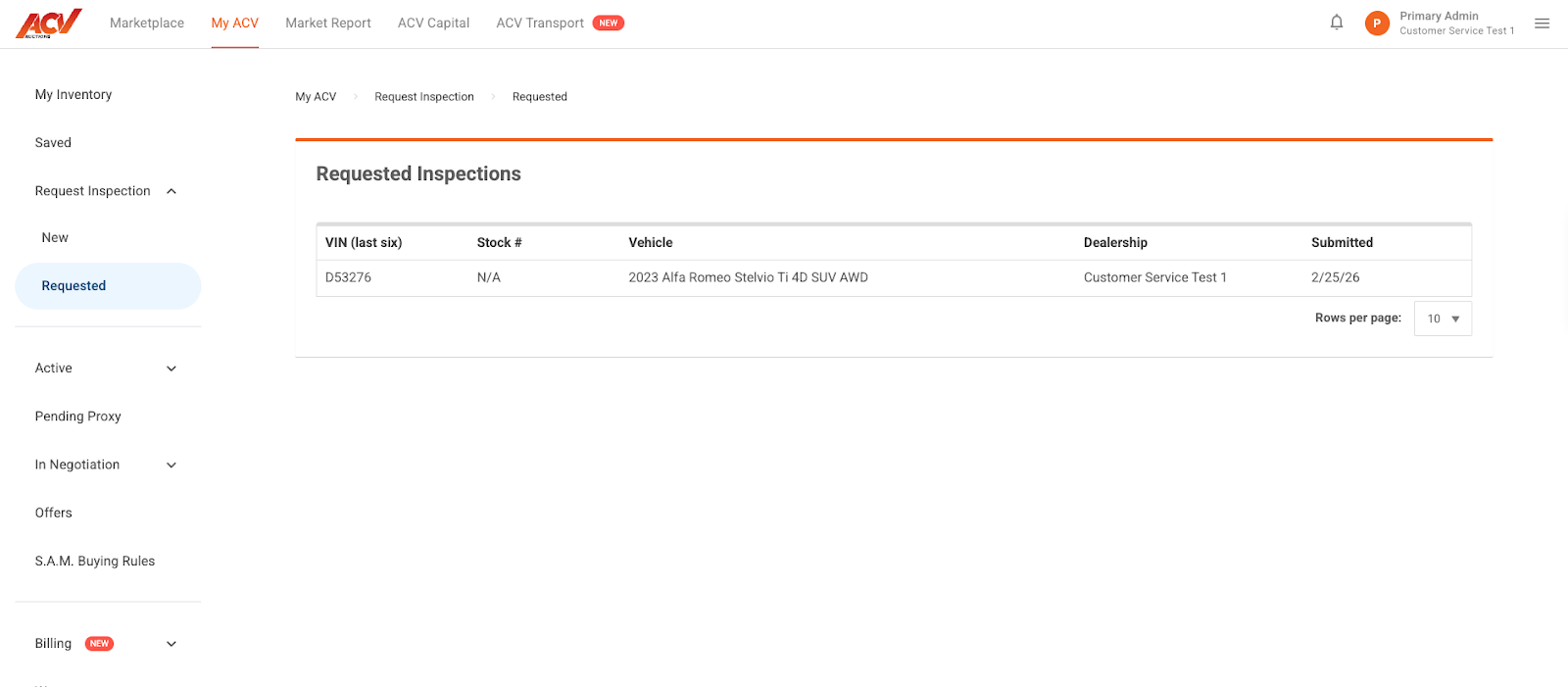Select Request Inspection sidebar item

click(93, 191)
